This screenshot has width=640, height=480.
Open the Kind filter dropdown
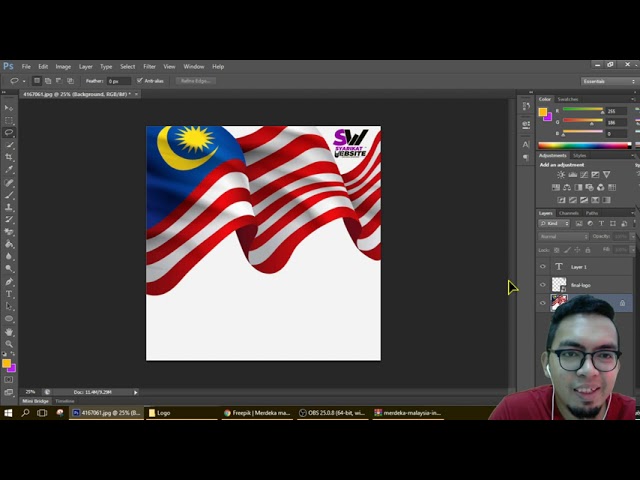554,223
